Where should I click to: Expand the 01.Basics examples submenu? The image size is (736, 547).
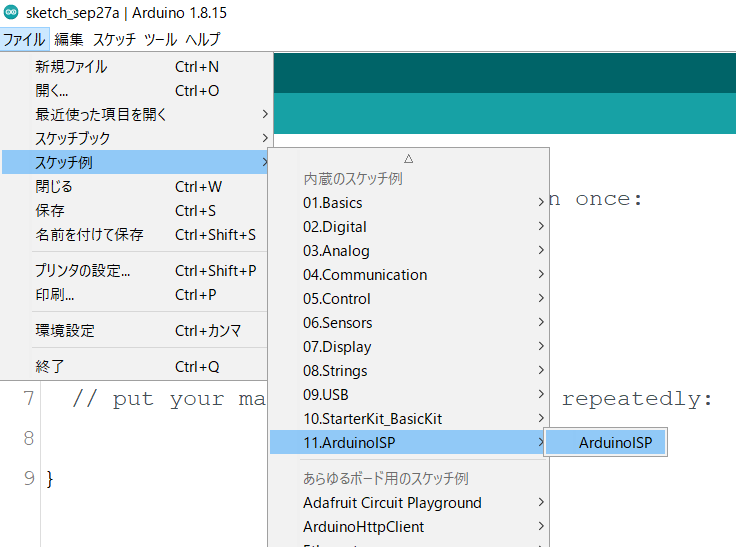[332, 203]
